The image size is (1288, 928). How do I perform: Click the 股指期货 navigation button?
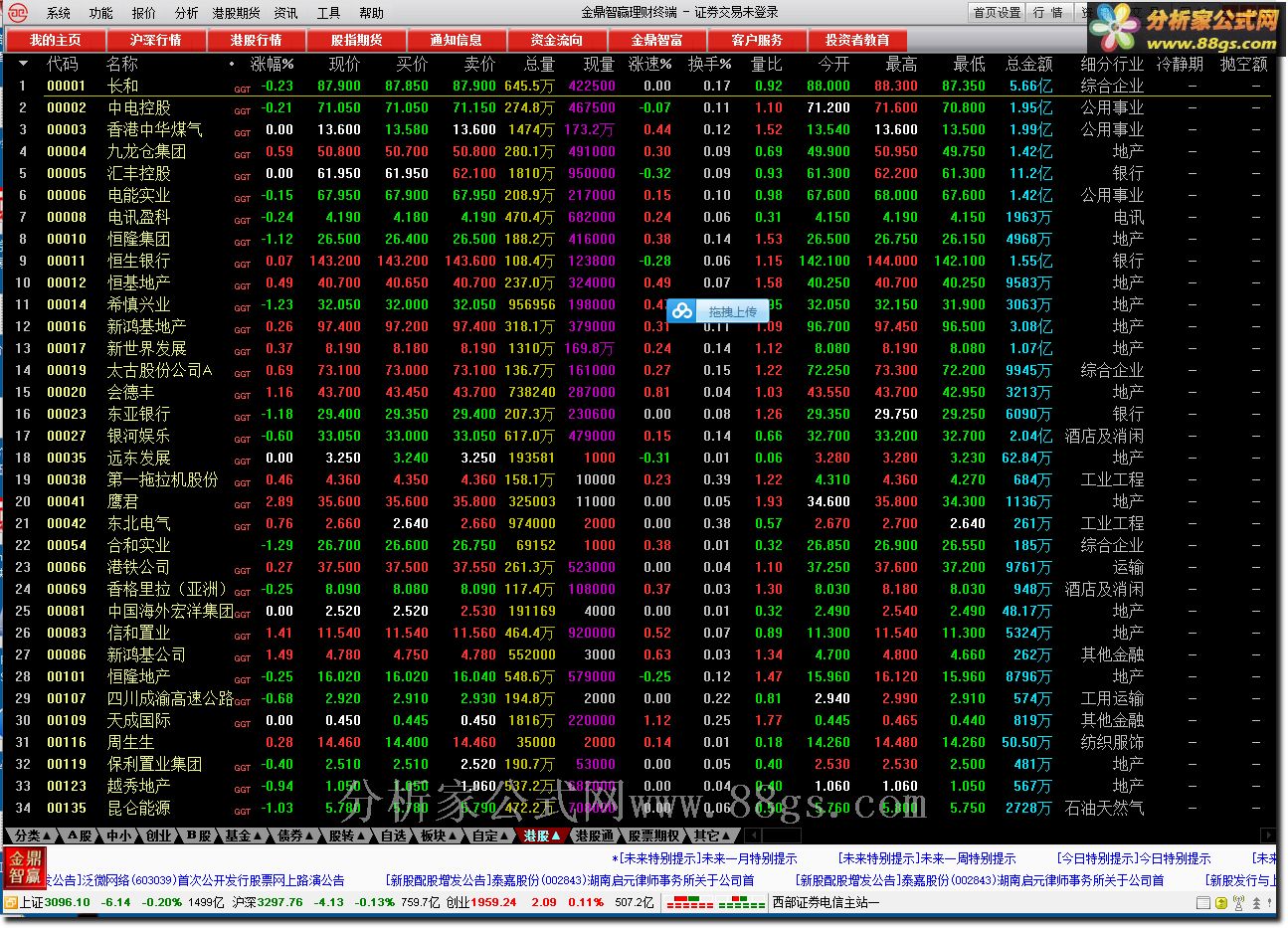point(356,41)
